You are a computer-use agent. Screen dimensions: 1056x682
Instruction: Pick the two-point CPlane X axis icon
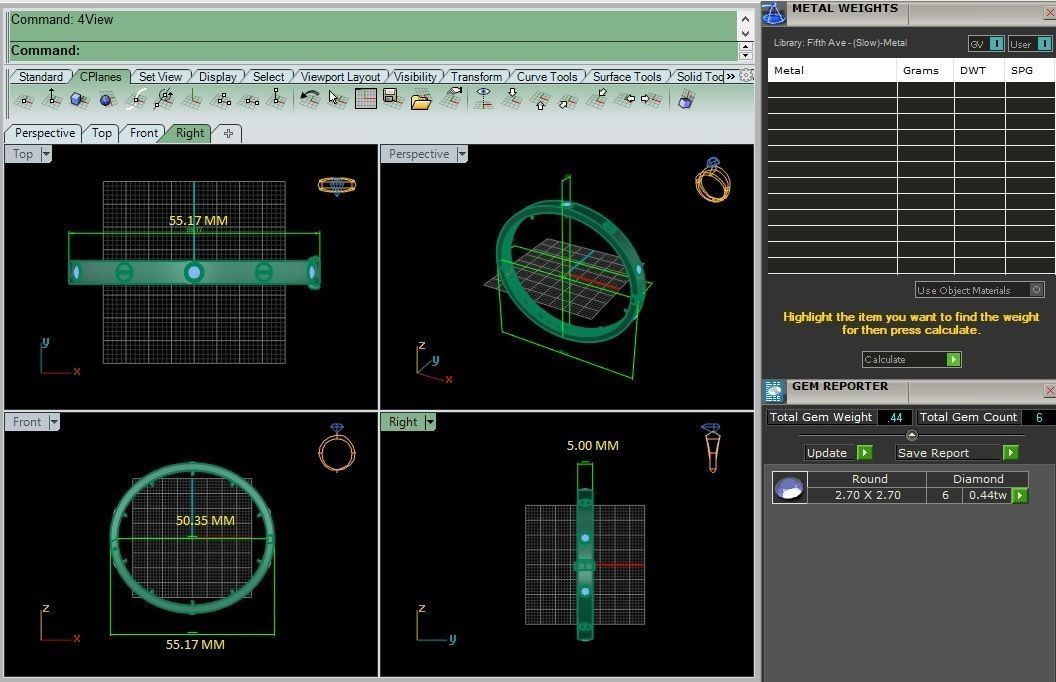(x=250, y=100)
